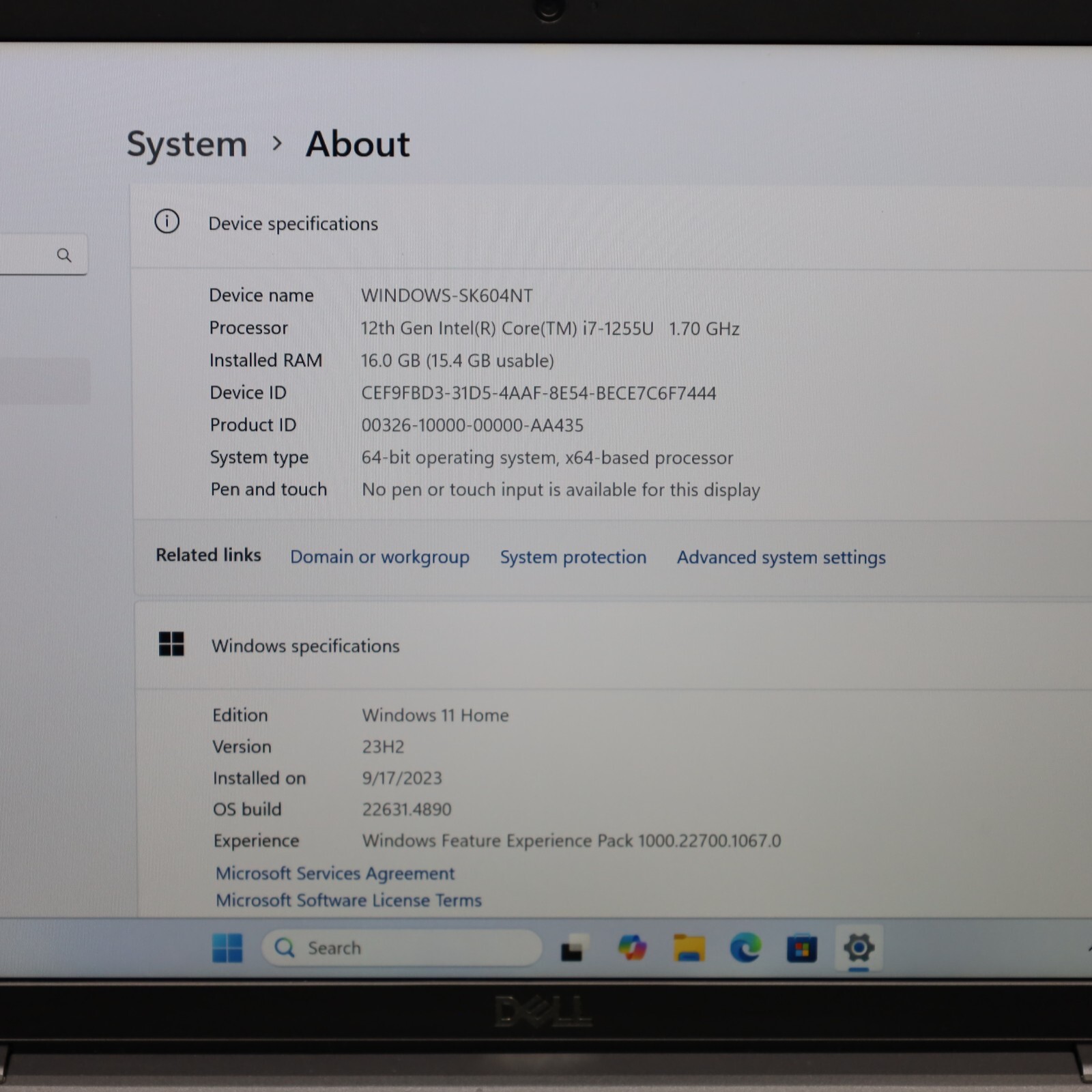Open Microsoft Software License Terms link
This screenshot has height=1092, width=1092.
pyautogui.click(x=349, y=900)
